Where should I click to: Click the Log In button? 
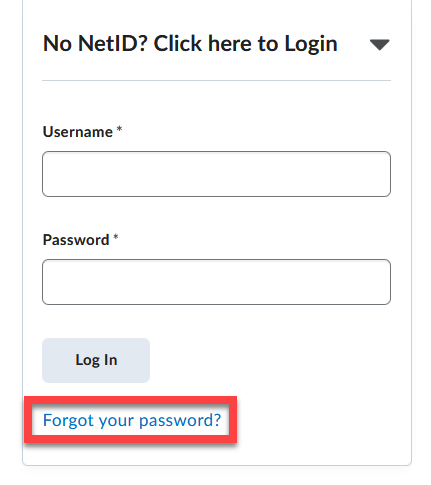[96, 360]
